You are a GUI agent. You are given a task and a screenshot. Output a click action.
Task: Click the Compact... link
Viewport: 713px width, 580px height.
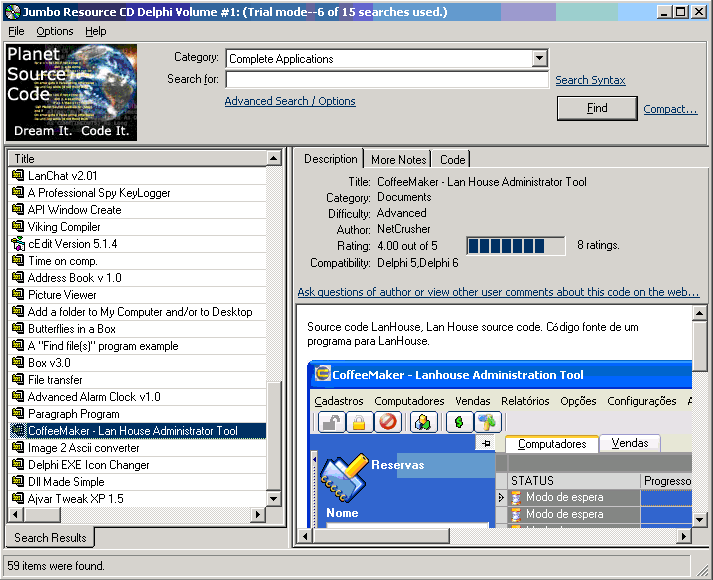(670, 109)
